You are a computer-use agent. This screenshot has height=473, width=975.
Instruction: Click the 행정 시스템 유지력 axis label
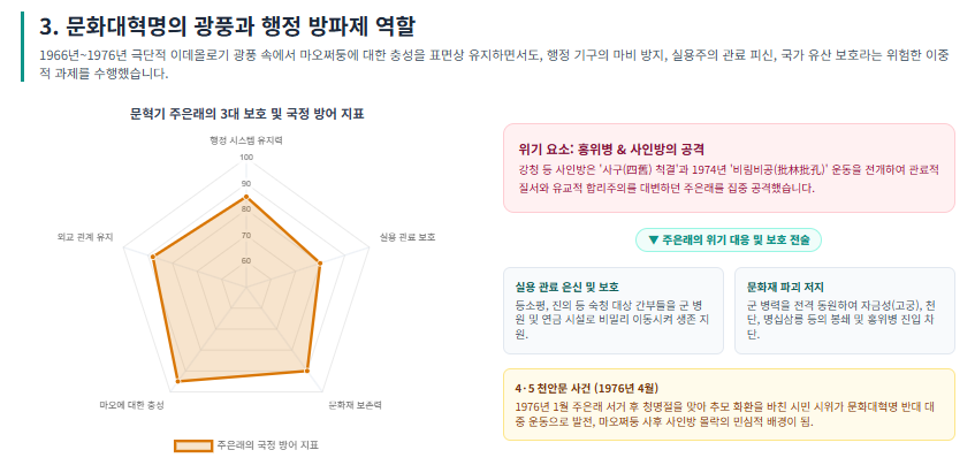[x=246, y=140]
